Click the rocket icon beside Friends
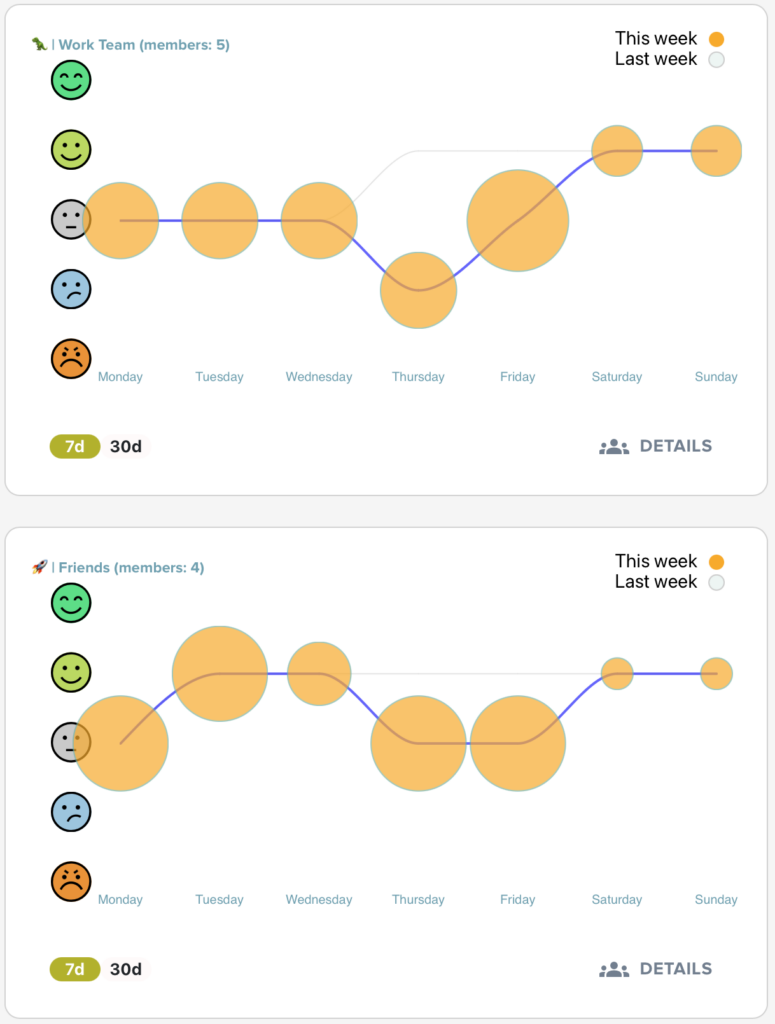 point(39,567)
